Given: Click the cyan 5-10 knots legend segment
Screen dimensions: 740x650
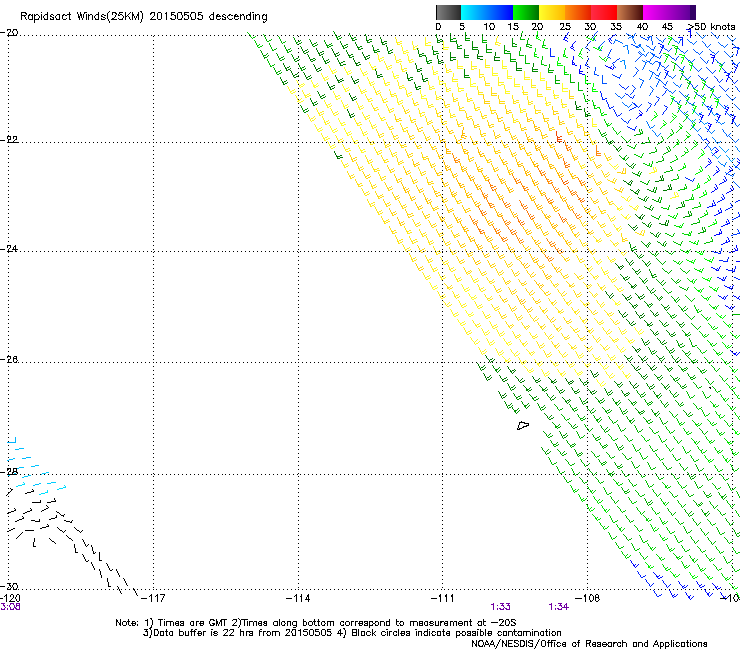Looking at the screenshot, I should 474,12.
